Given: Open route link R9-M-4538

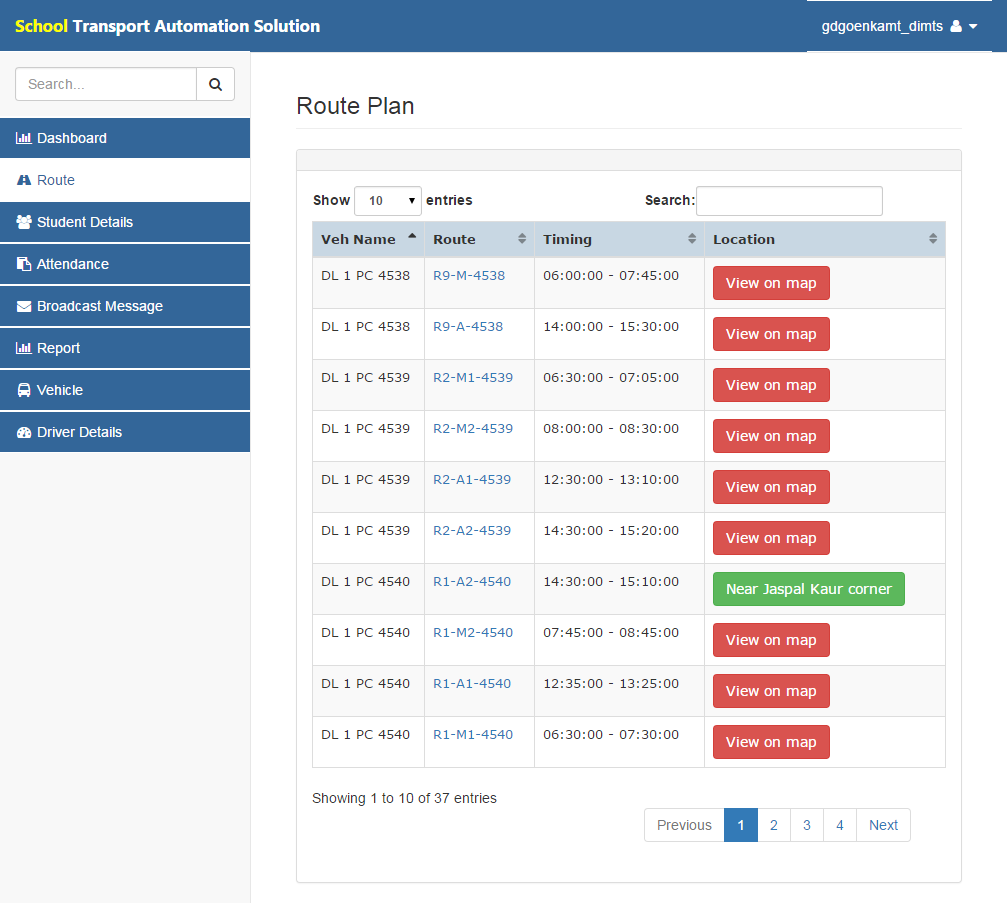Looking at the screenshot, I should pos(469,276).
